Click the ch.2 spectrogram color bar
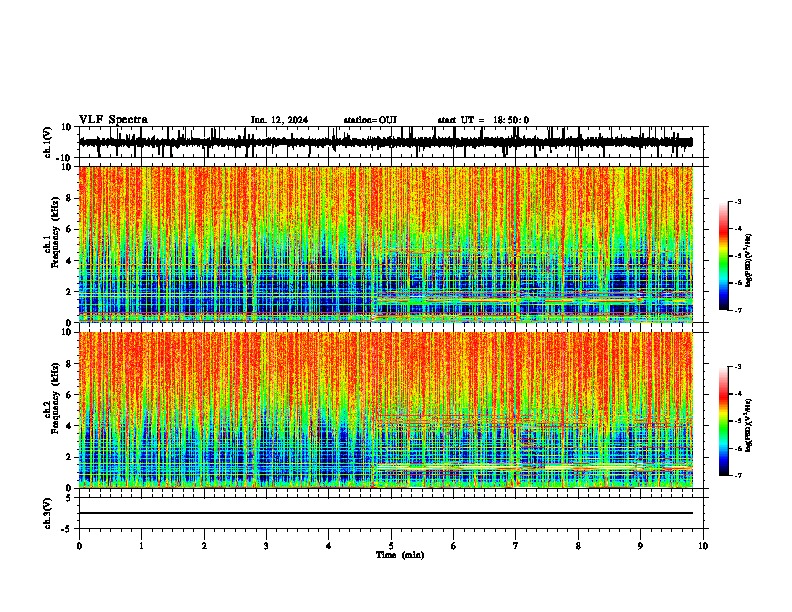Screen dimensions: 792x612 (x=723, y=421)
